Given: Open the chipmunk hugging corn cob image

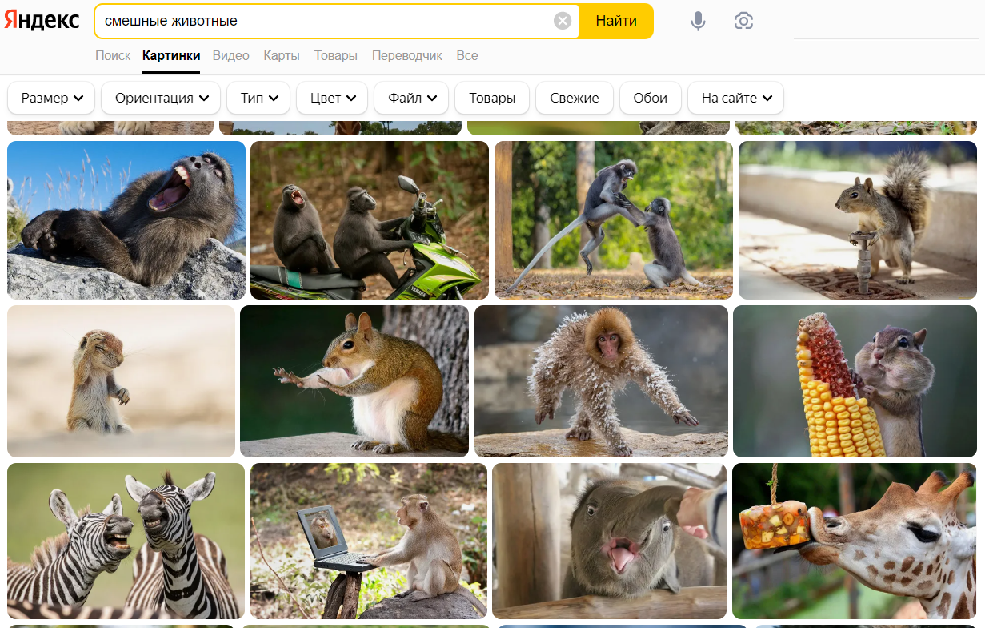Looking at the screenshot, I should [x=855, y=381].
